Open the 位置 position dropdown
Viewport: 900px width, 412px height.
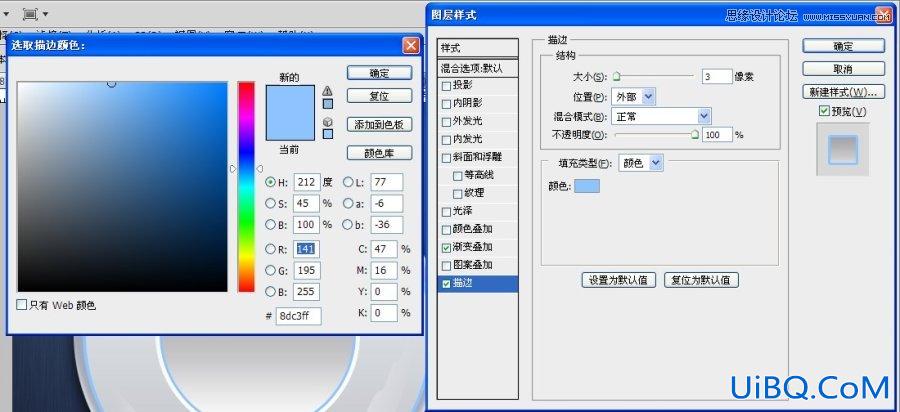click(634, 97)
